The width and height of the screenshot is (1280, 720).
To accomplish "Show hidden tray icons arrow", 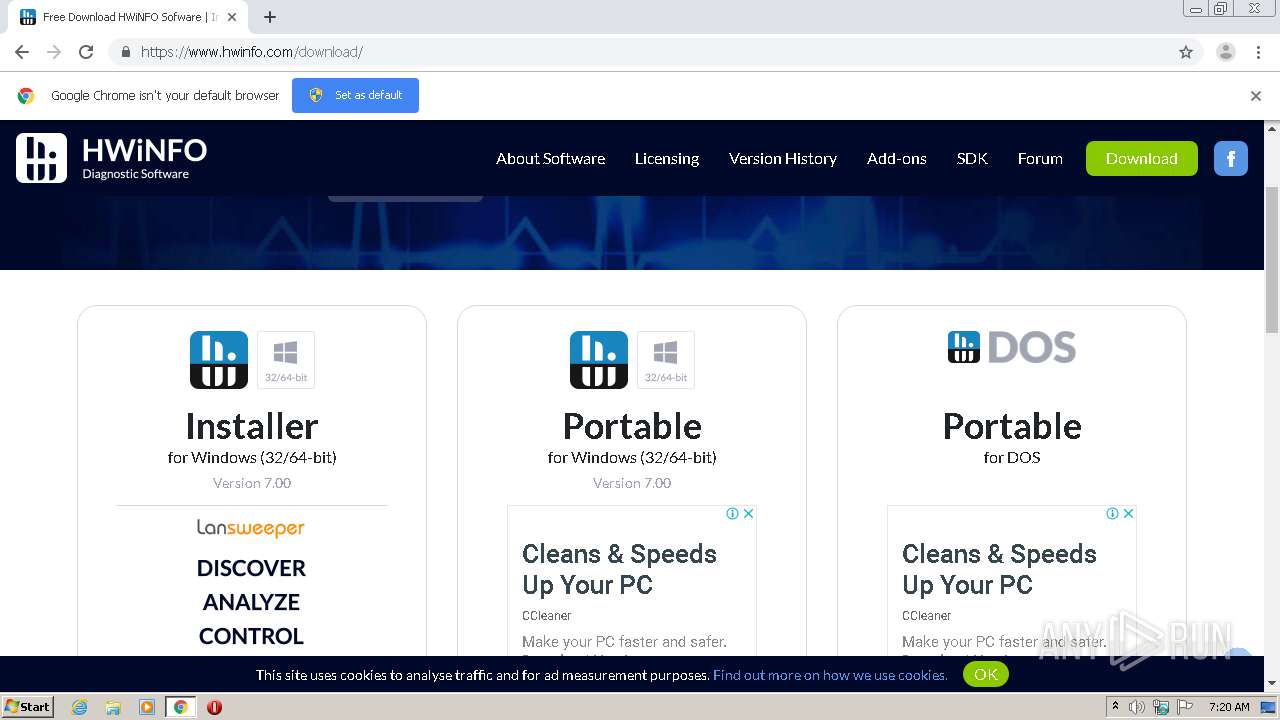I will pyautogui.click(x=1115, y=707).
